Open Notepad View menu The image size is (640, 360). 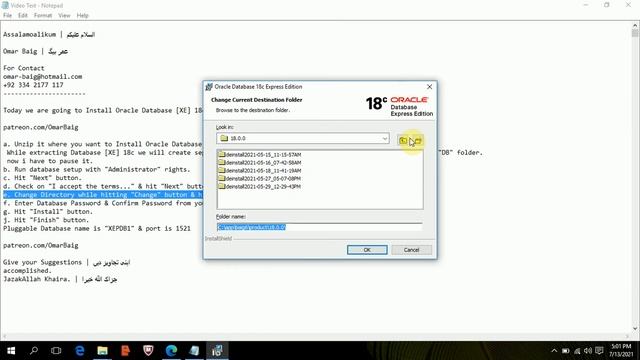click(64, 15)
